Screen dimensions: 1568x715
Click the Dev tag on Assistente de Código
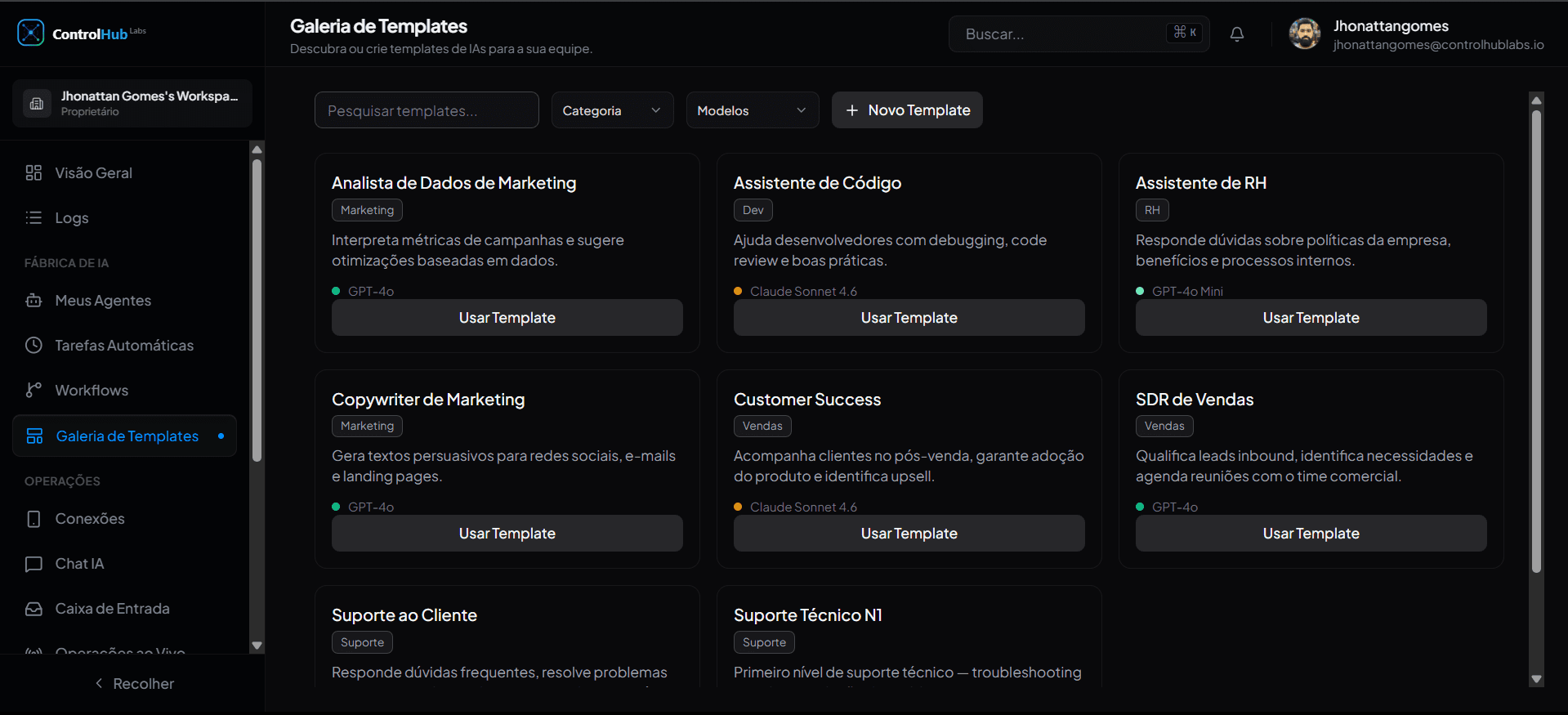[x=753, y=210]
